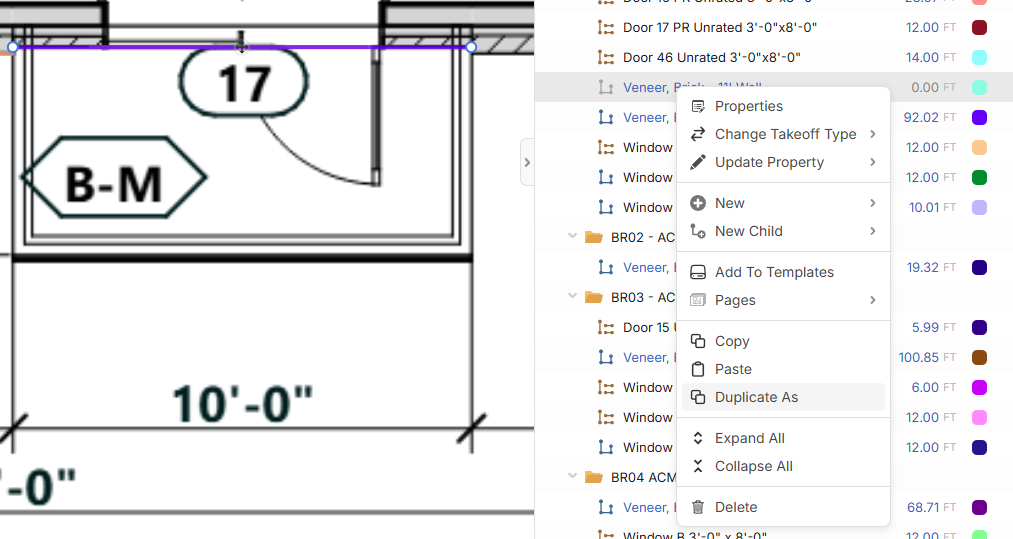
Task: Collapse the BR03 folder chevron
Action: [572, 297]
